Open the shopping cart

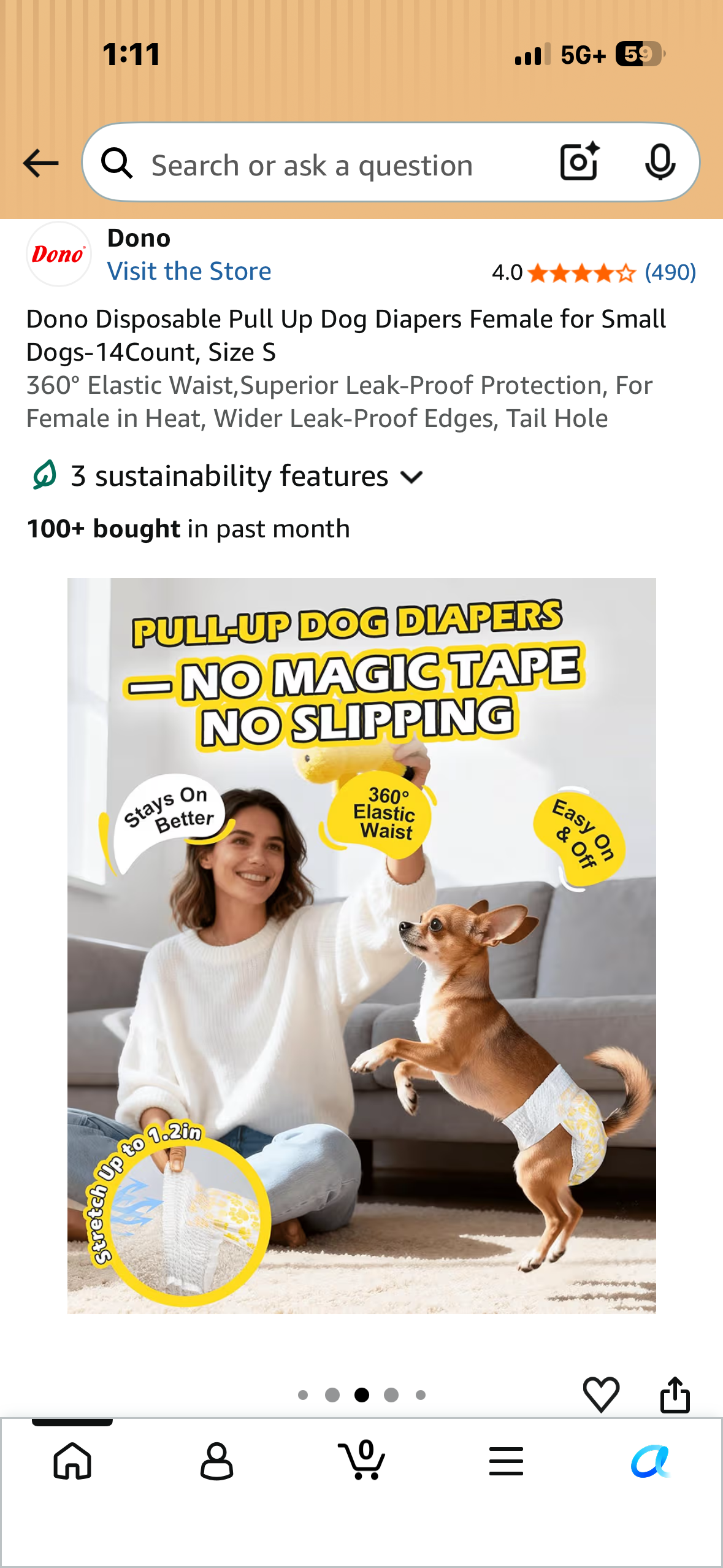pos(362,1459)
